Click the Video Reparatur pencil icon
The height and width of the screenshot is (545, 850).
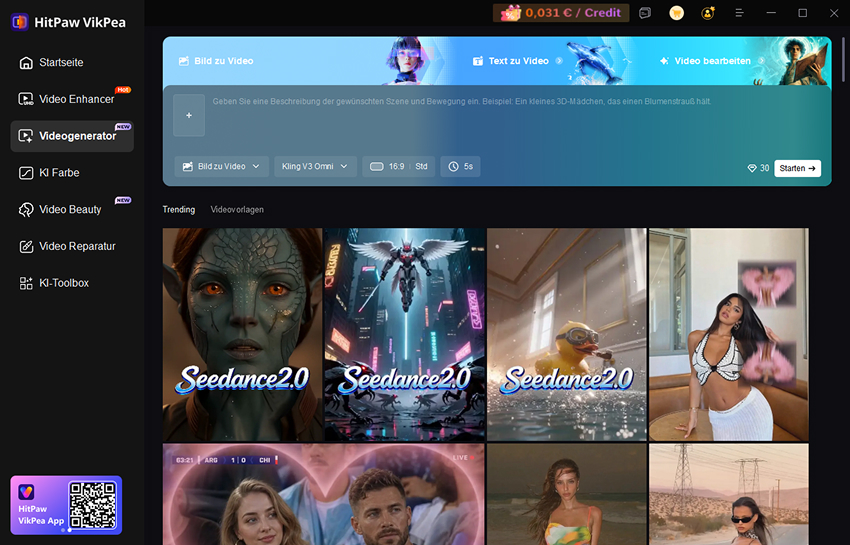click(x=26, y=247)
